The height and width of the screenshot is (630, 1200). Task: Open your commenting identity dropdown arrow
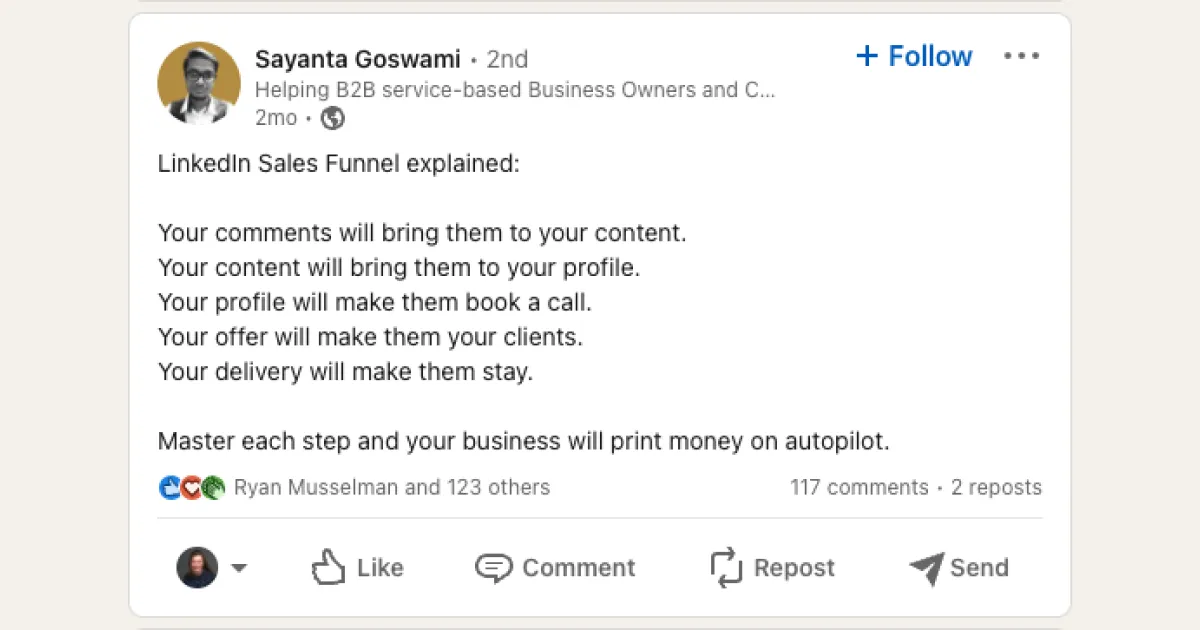pos(239,568)
